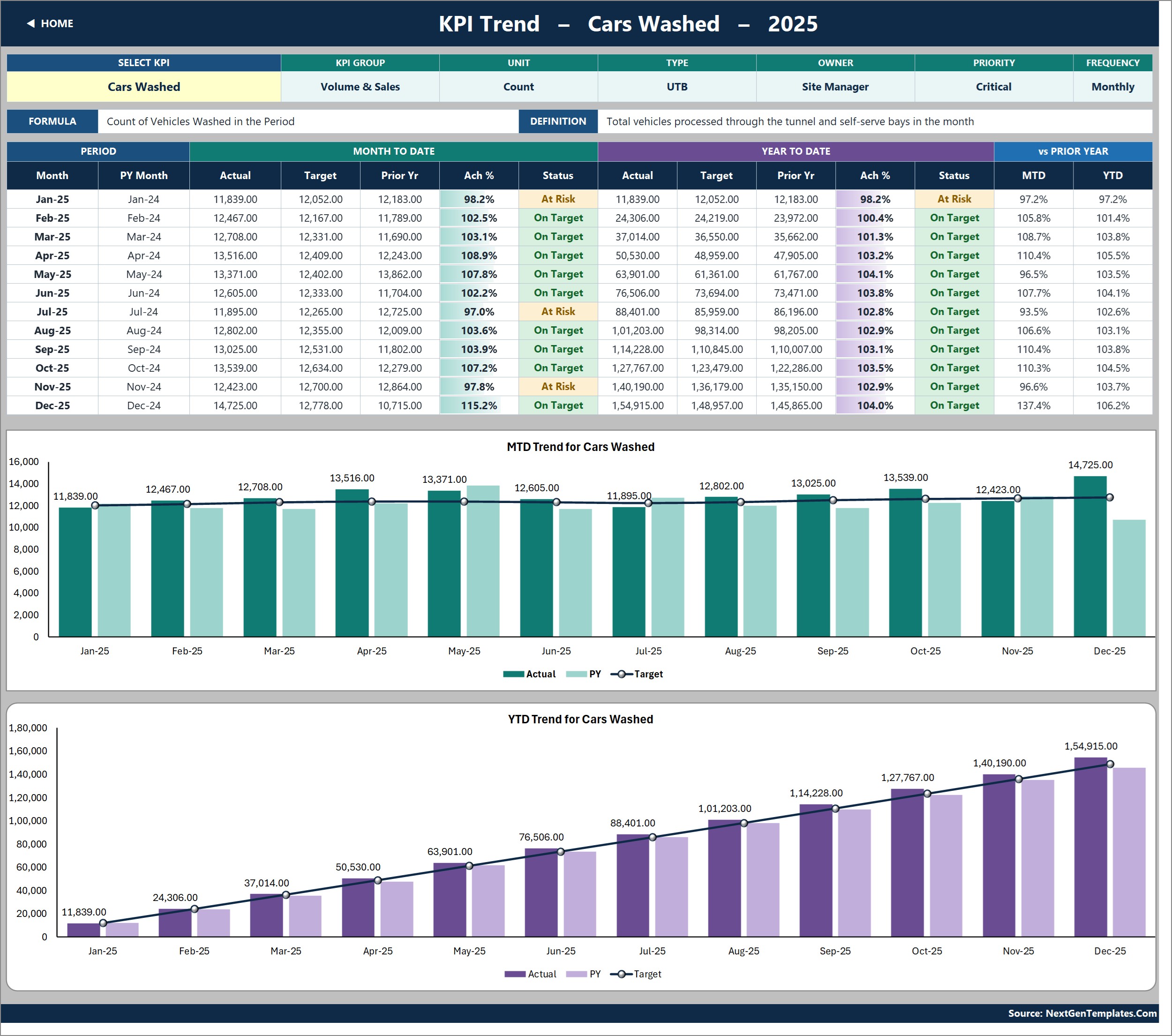Click the PY legend swatch in MTD chart
This screenshot has width=1172, height=1036.
coord(576,674)
